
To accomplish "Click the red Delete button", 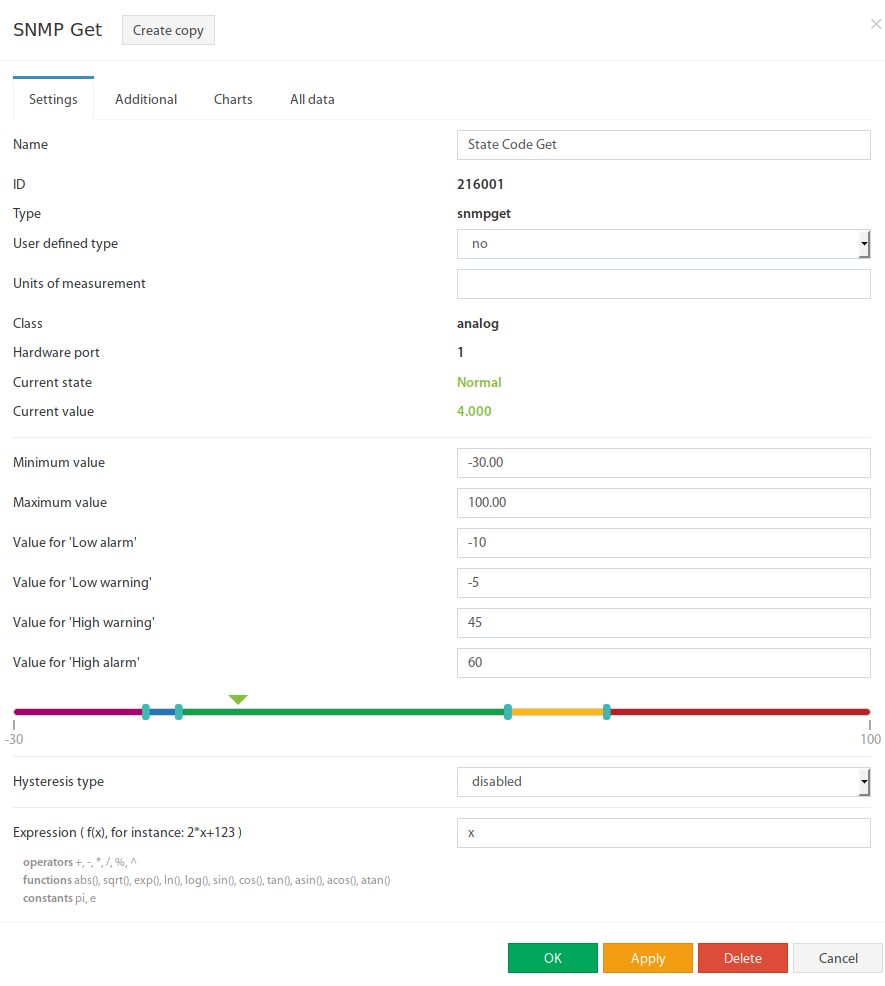I will coord(742,958).
